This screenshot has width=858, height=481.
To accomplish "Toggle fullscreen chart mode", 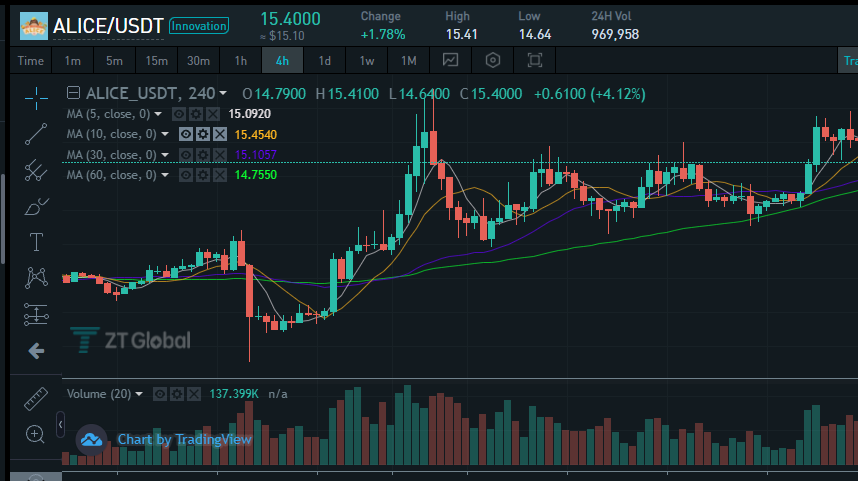I will 535,60.
